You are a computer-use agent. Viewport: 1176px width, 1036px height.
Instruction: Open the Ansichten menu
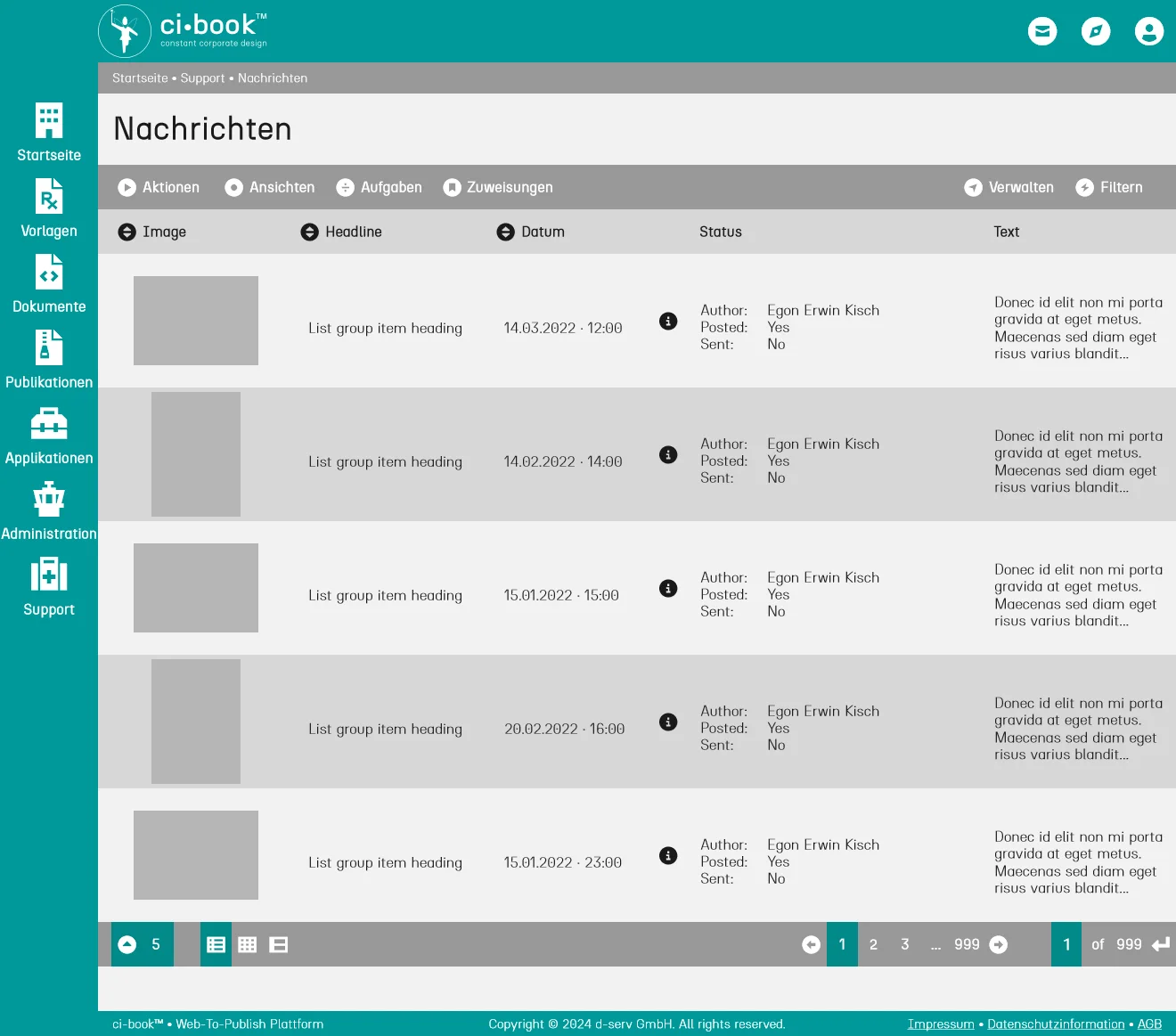click(270, 187)
